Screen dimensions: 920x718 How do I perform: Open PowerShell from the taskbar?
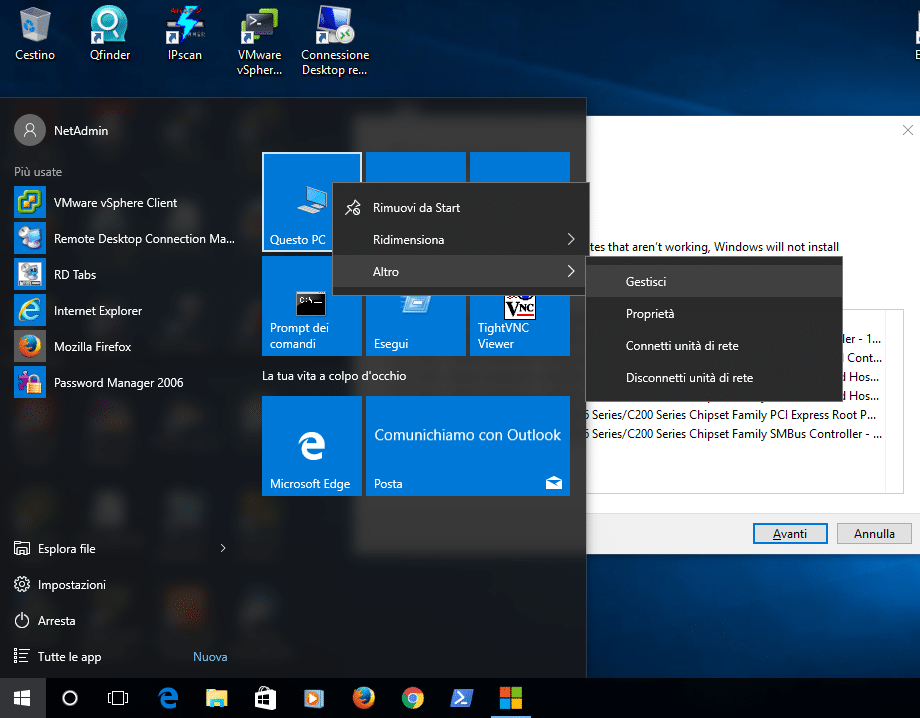tap(461, 698)
